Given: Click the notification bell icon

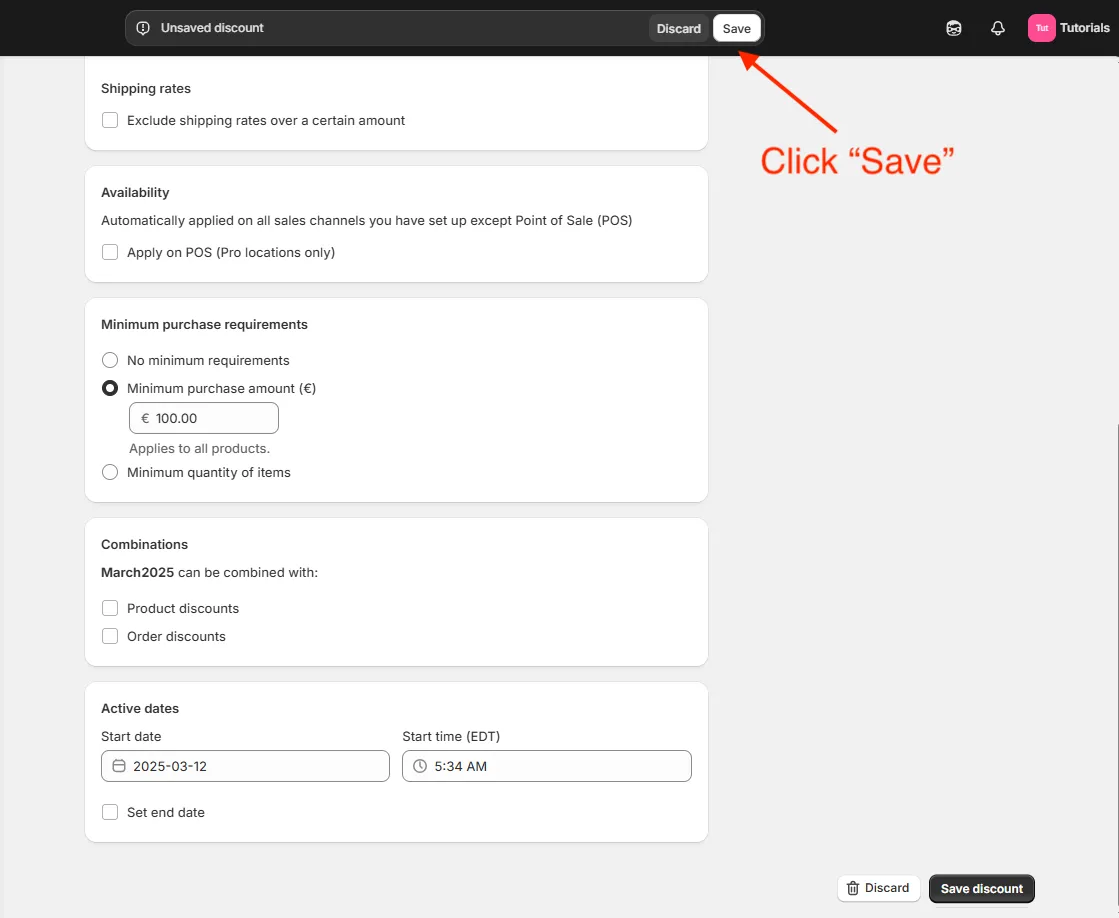Looking at the screenshot, I should [997, 27].
